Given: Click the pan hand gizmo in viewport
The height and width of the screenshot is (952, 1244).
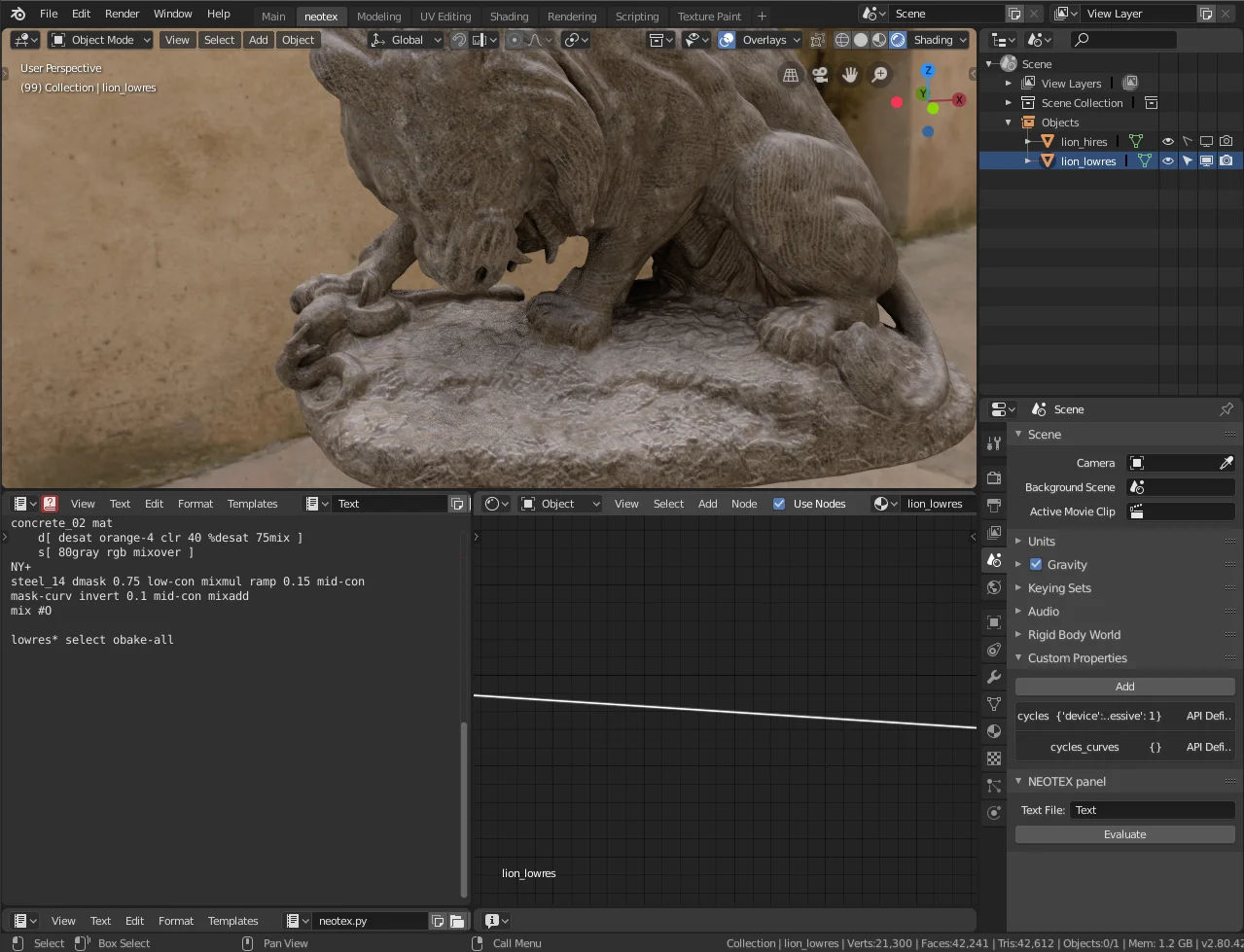Looking at the screenshot, I should pyautogui.click(x=850, y=75).
